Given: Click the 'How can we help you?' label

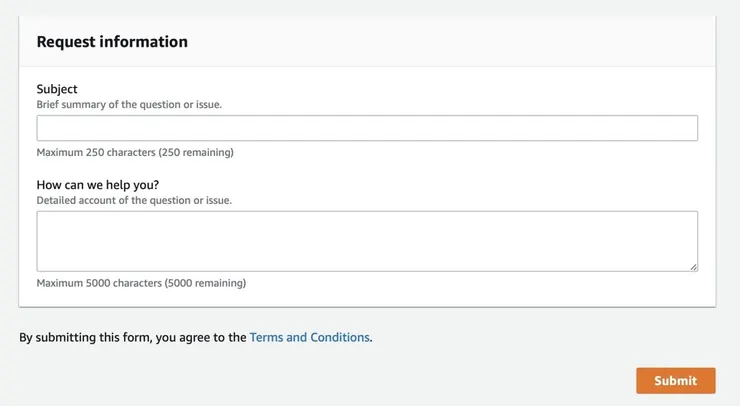Looking at the screenshot, I should 98,185.
